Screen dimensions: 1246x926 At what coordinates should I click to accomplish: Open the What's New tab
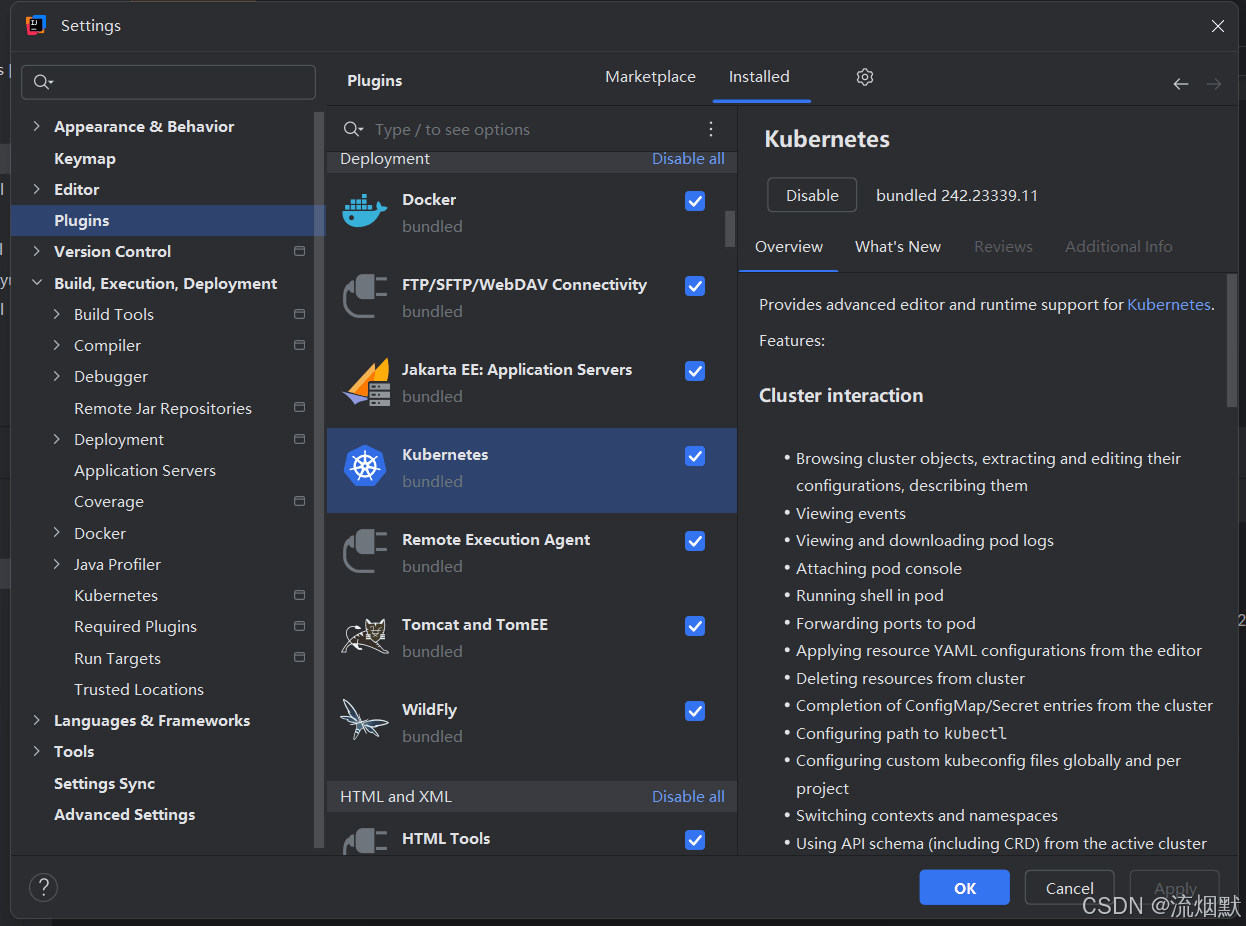coord(897,246)
